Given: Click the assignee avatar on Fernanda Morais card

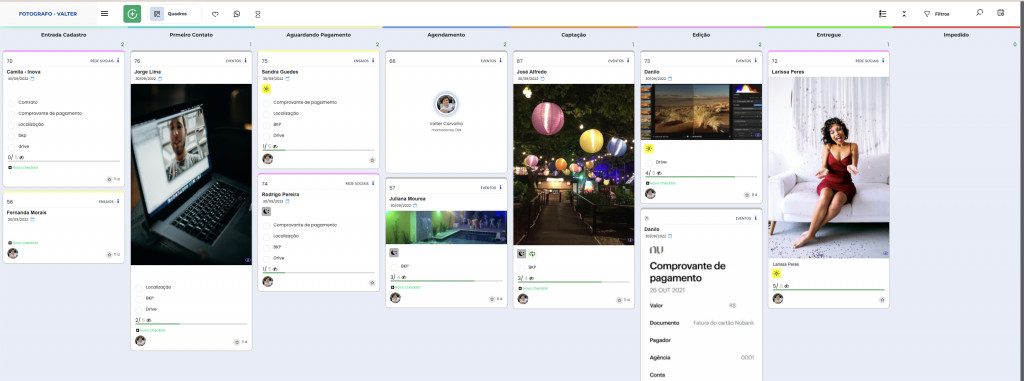Looking at the screenshot, I should click(x=12, y=254).
